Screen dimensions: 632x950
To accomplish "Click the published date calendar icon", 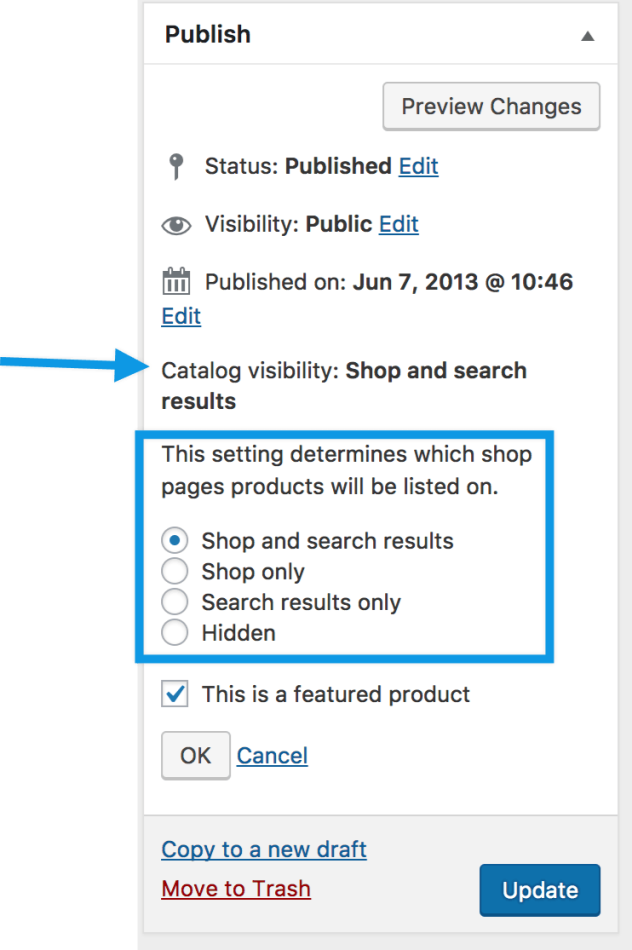I will [x=176, y=281].
